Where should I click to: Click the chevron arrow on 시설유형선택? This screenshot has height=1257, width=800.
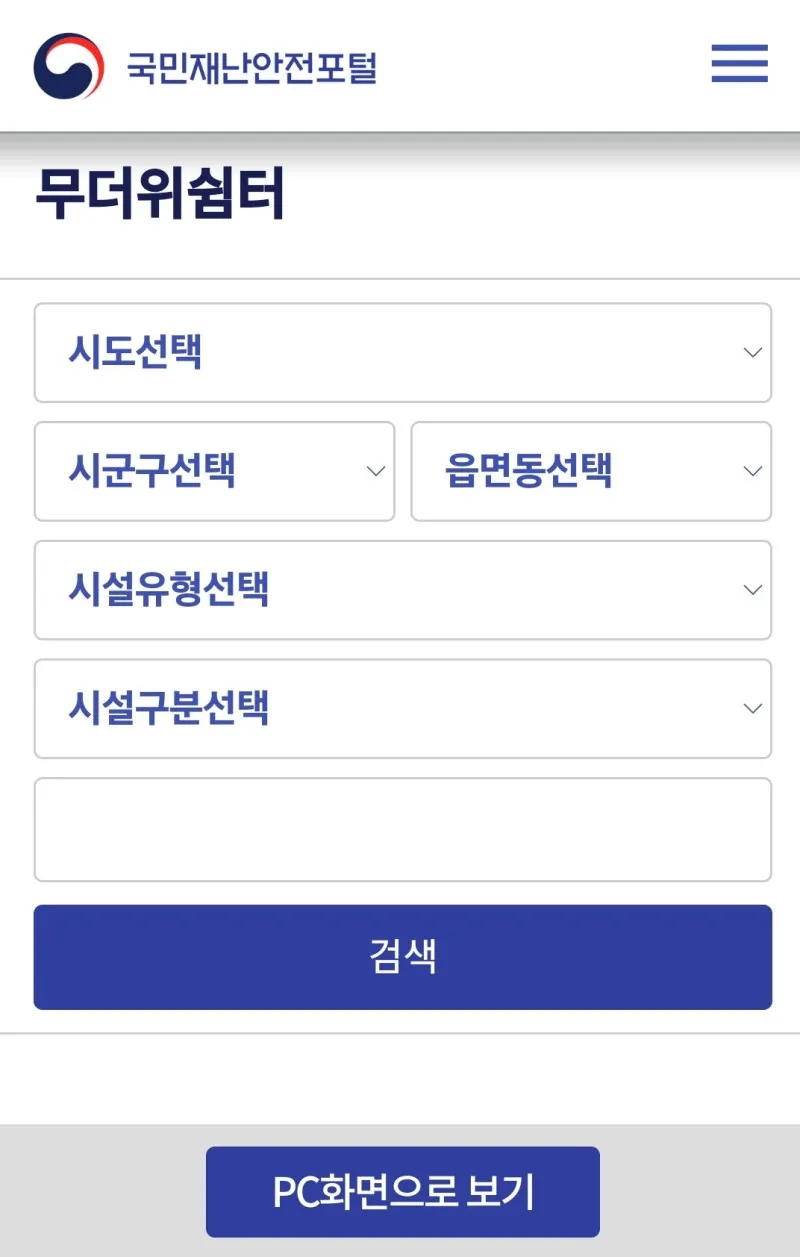coord(753,590)
